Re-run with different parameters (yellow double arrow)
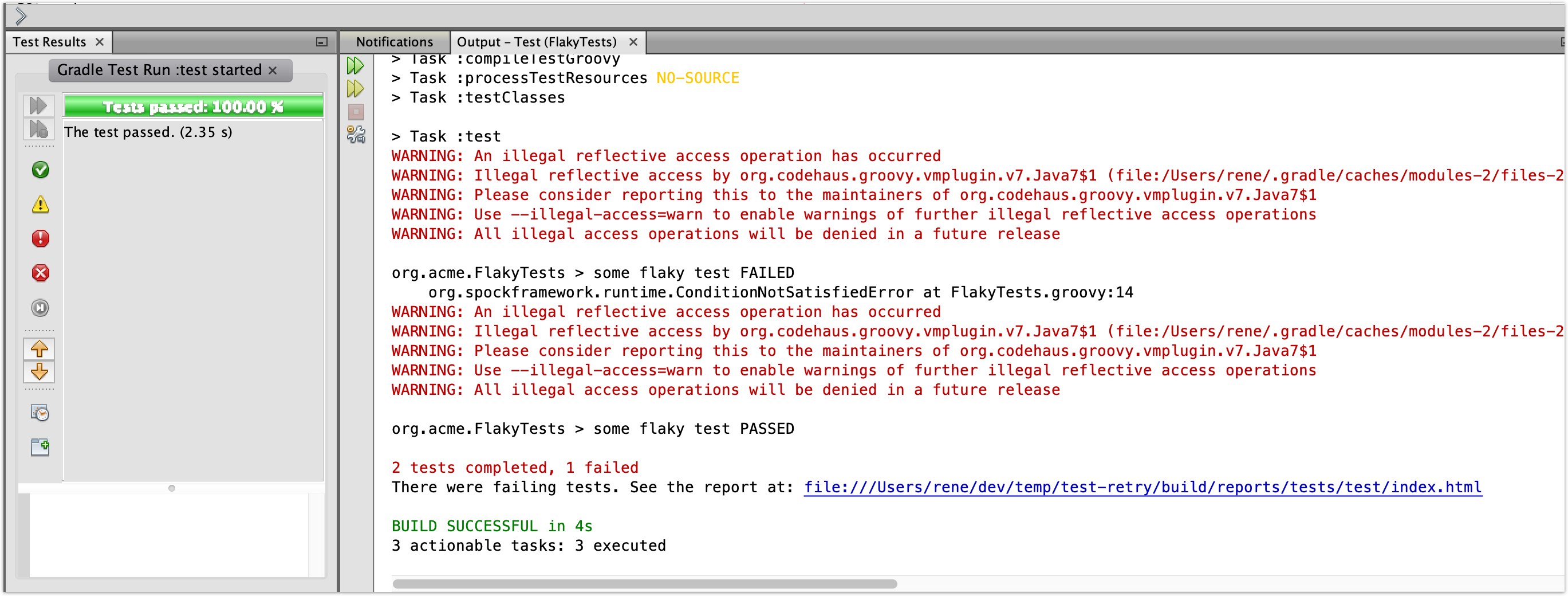The width and height of the screenshot is (1568, 596). coord(356,89)
